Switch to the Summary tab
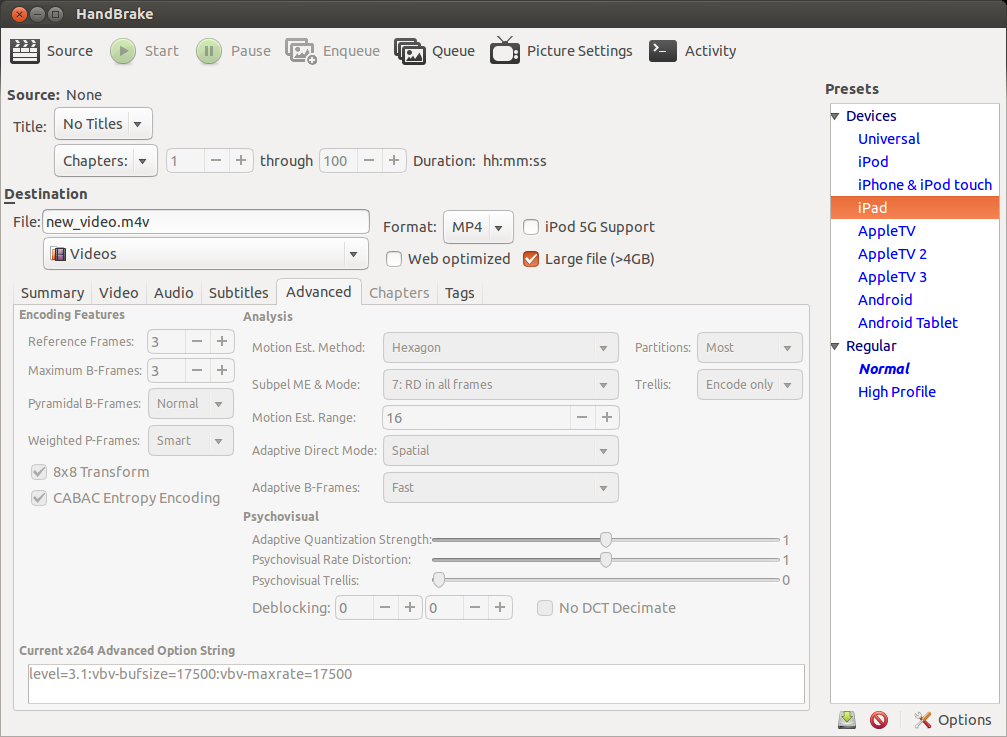The height and width of the screenshot is (737, 1007). pos(53,293)
